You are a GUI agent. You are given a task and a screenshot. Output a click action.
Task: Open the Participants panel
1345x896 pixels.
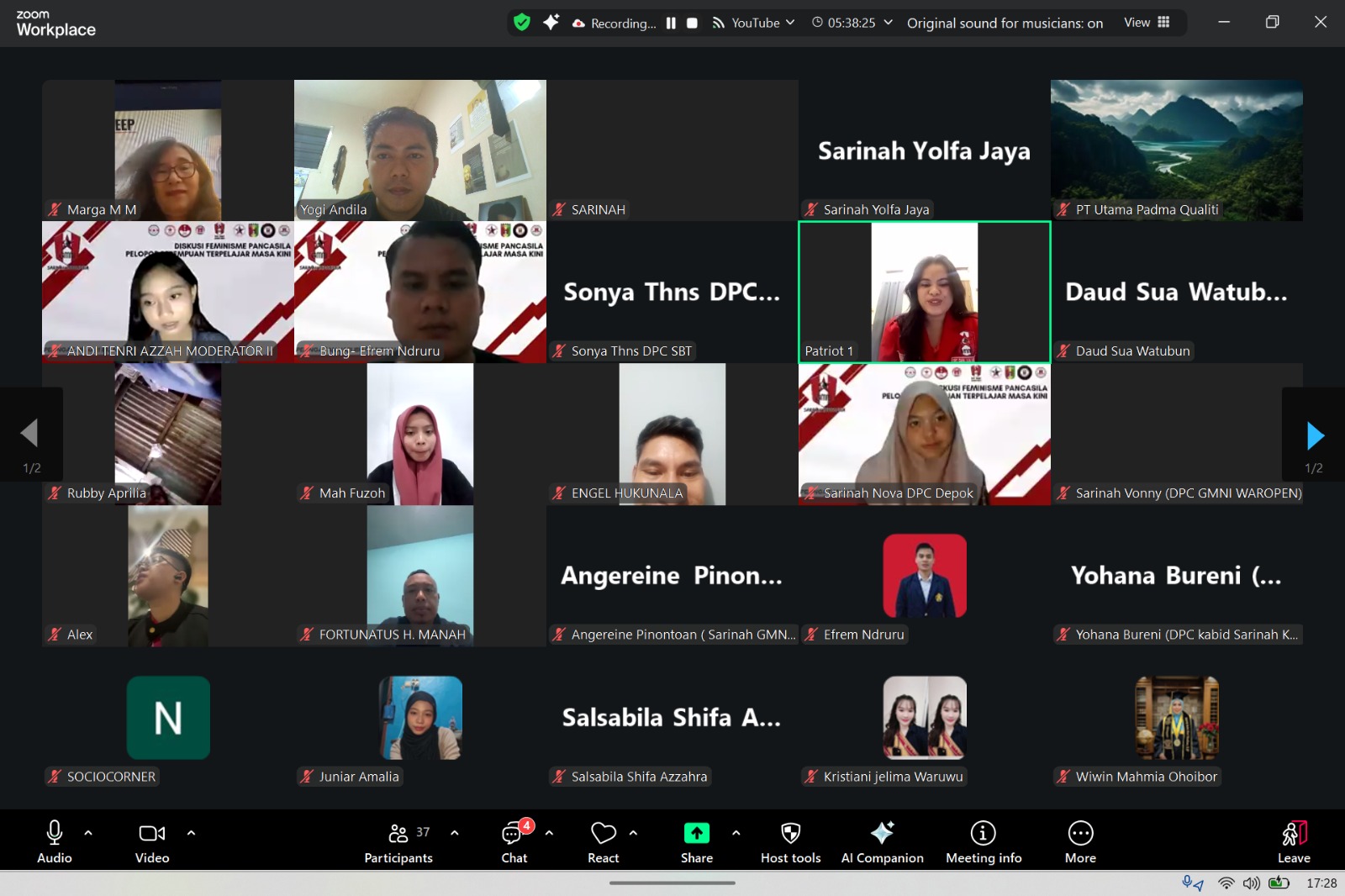point(398,841)
